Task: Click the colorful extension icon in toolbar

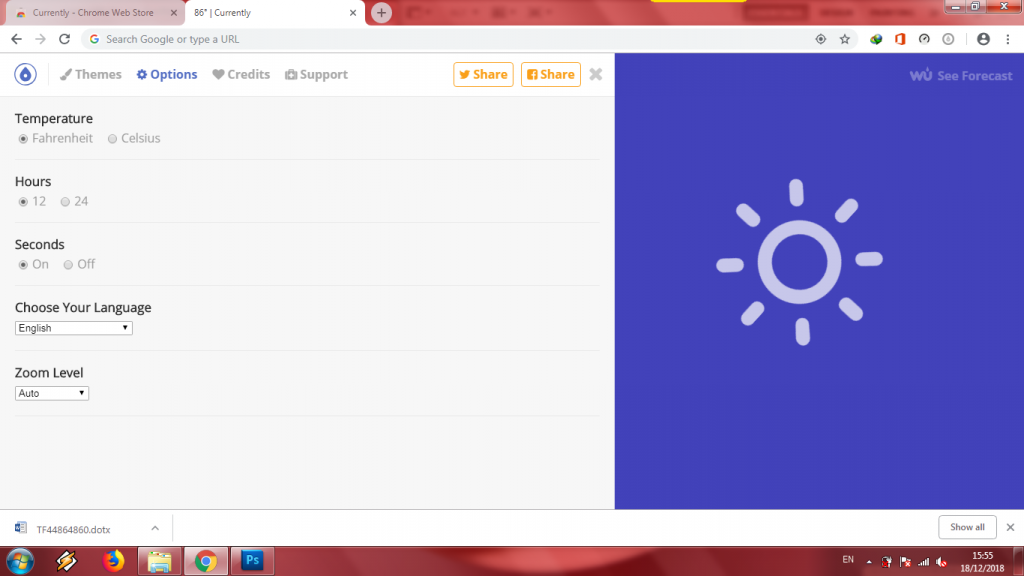Action: [x=876, y=39]
